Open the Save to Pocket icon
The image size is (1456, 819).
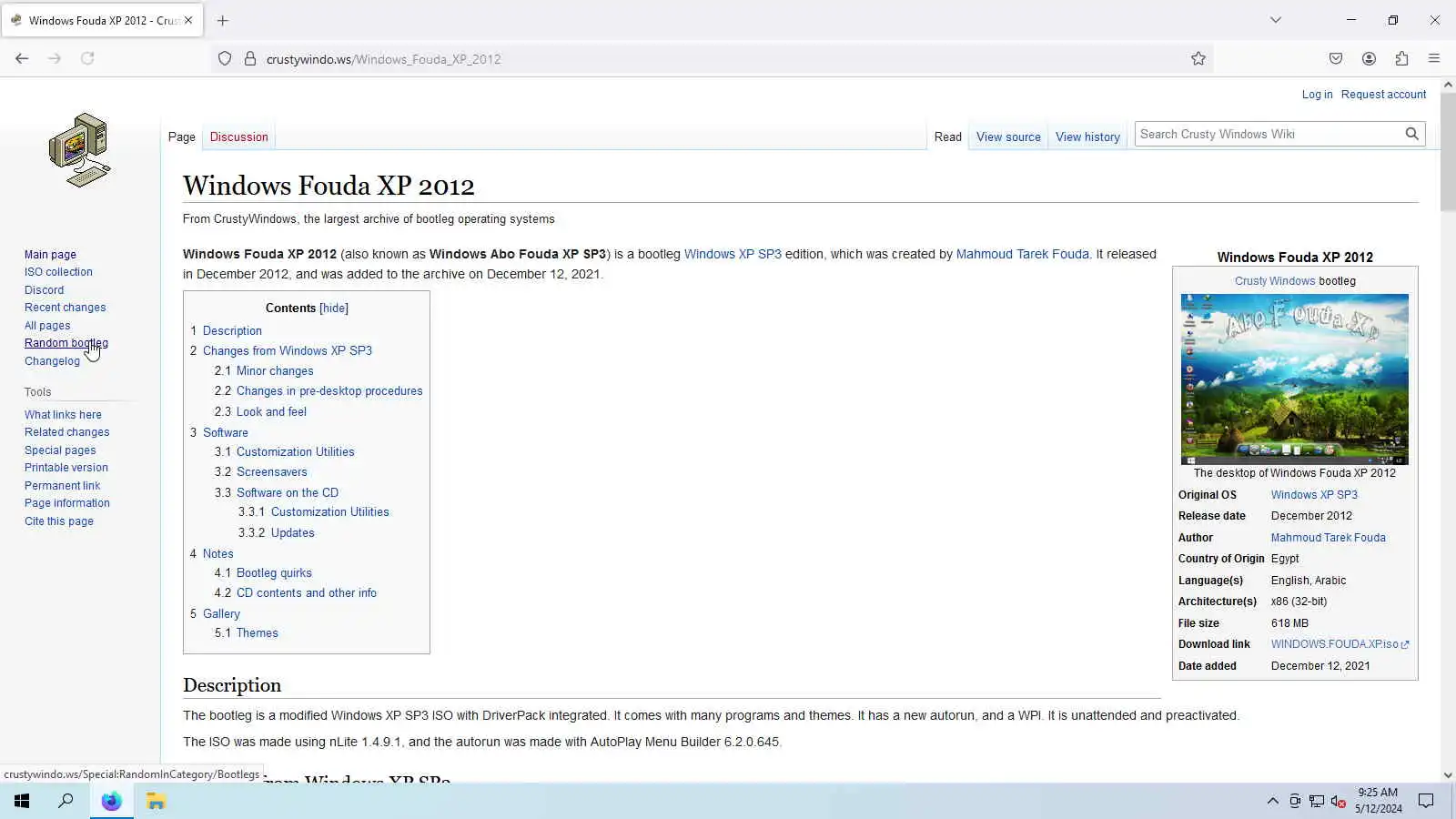(x=1336, y=58)
